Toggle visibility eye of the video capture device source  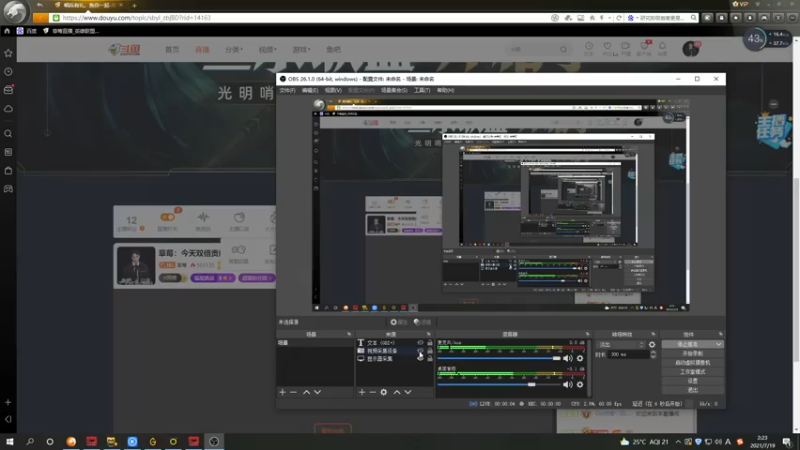(420, 351)
